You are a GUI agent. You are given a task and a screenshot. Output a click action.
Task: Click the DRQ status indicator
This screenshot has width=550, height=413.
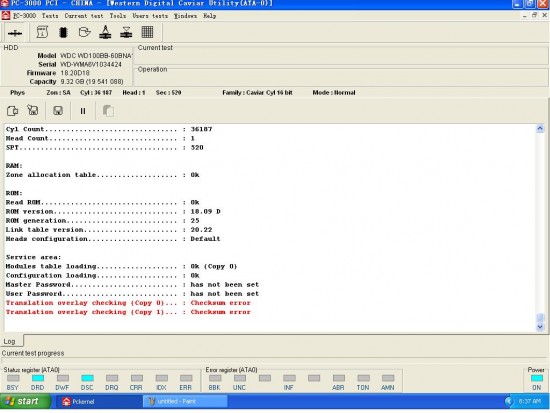click(x=112, y=378)
